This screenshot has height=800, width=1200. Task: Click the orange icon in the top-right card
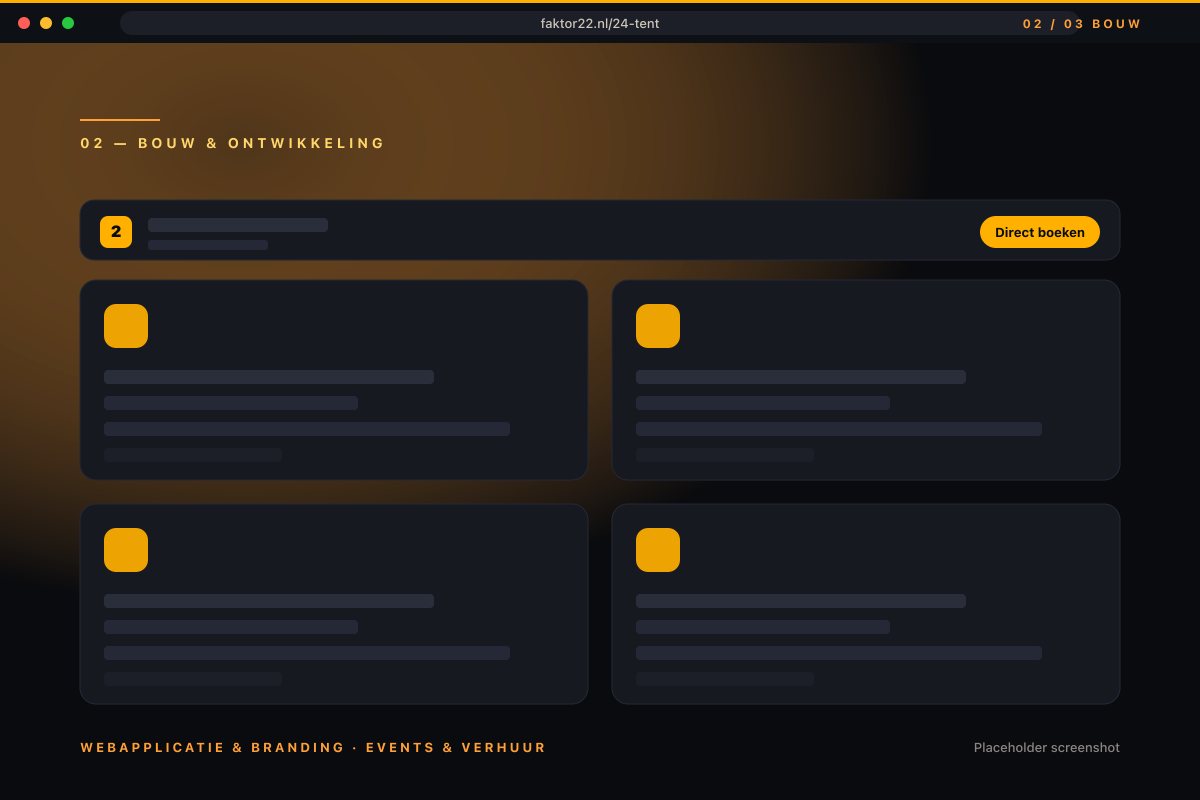pos(658,326)
